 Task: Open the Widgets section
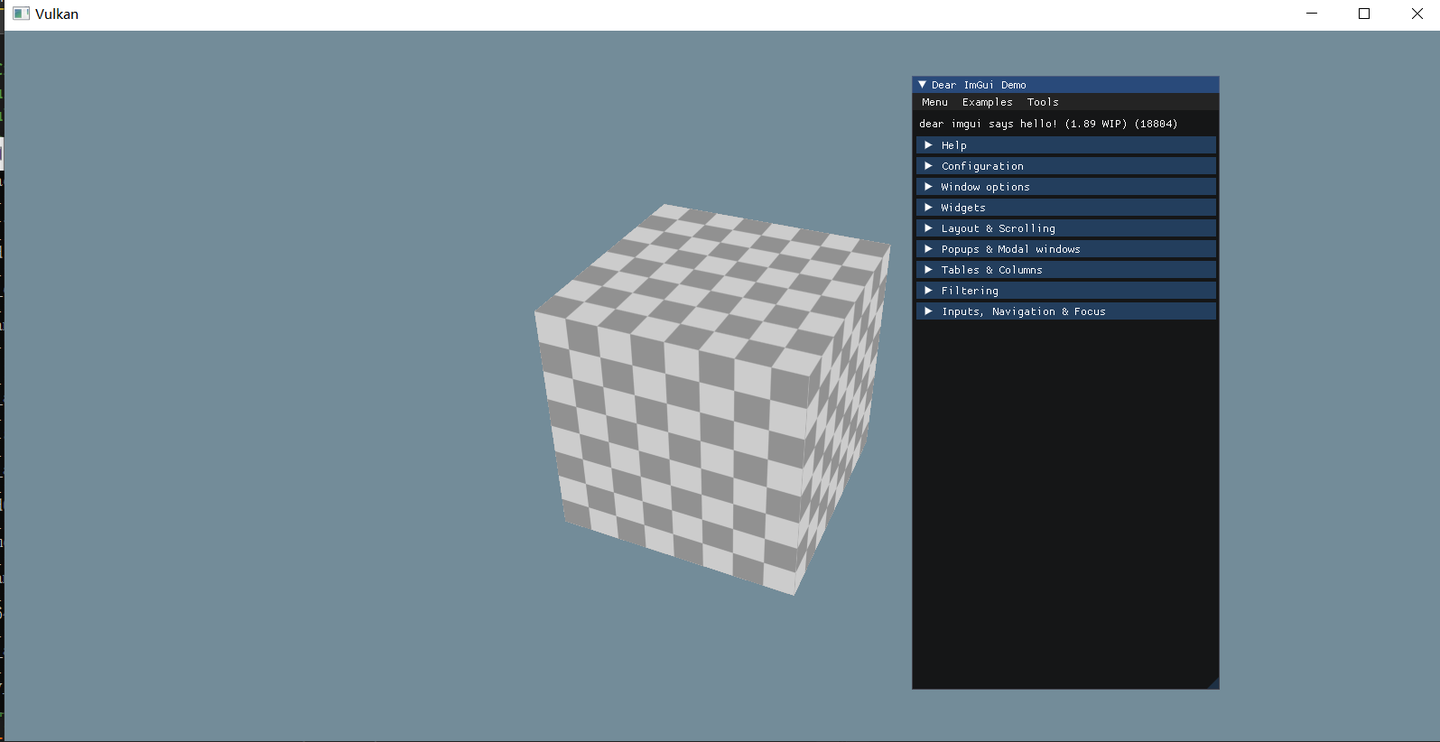1066,208
